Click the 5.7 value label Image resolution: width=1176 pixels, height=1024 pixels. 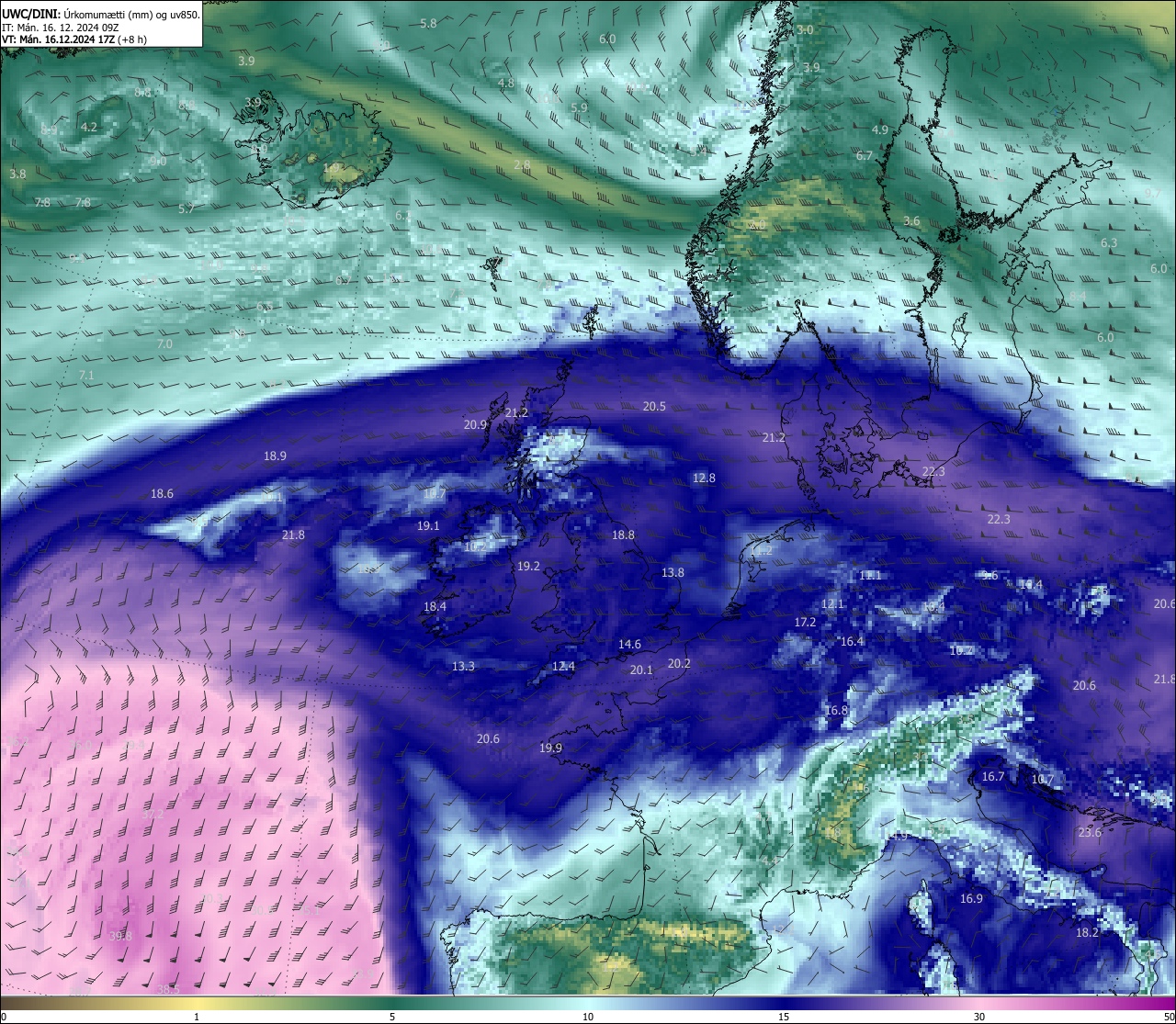pos(187,208)
